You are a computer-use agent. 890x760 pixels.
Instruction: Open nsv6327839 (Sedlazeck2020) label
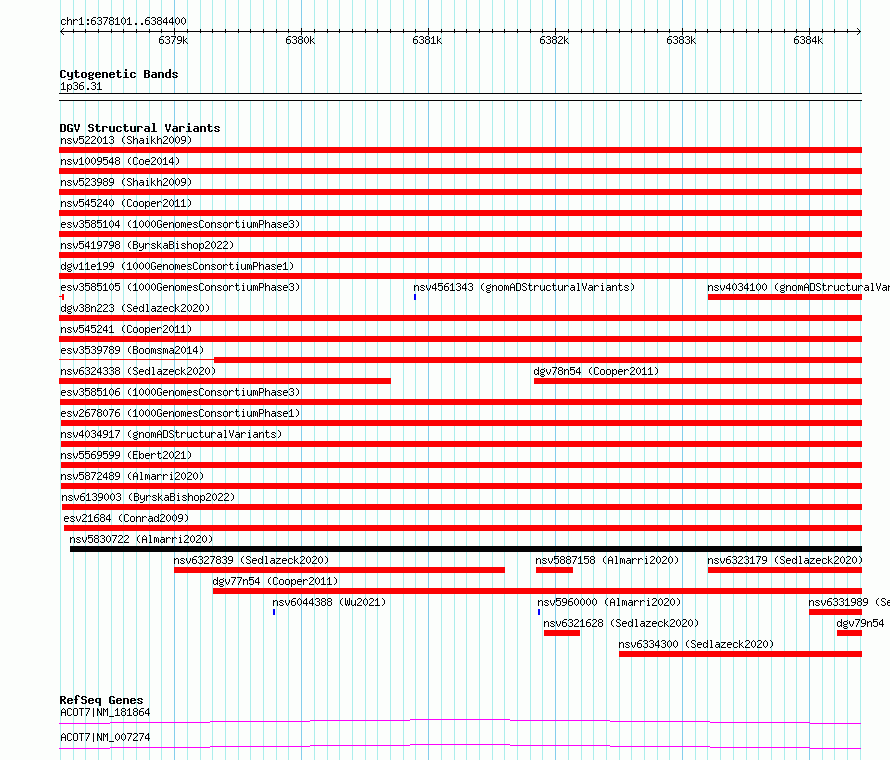pos(251,560)
